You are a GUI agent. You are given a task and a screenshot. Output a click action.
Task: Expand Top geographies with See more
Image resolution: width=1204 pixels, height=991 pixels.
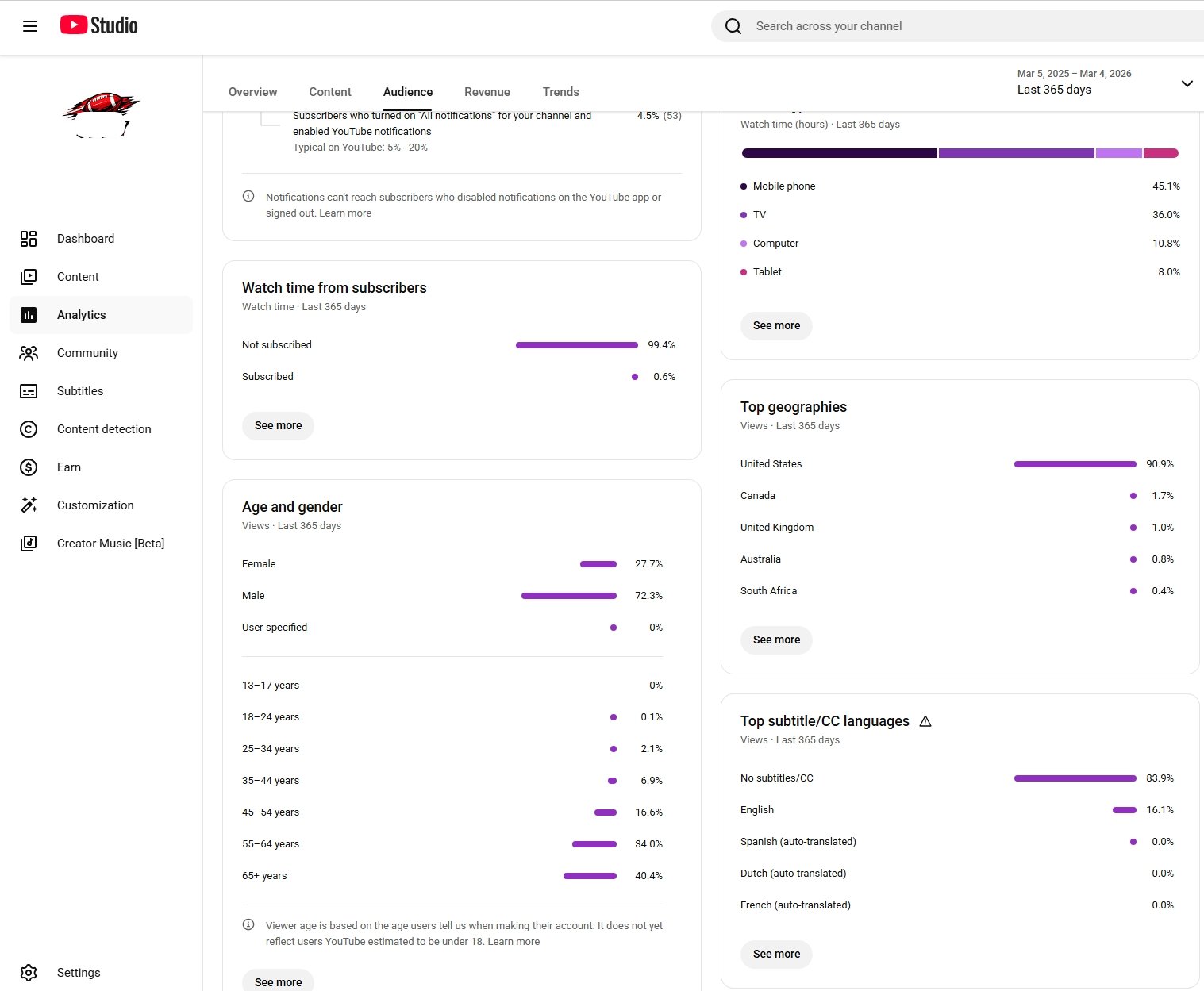click(776, 640)
